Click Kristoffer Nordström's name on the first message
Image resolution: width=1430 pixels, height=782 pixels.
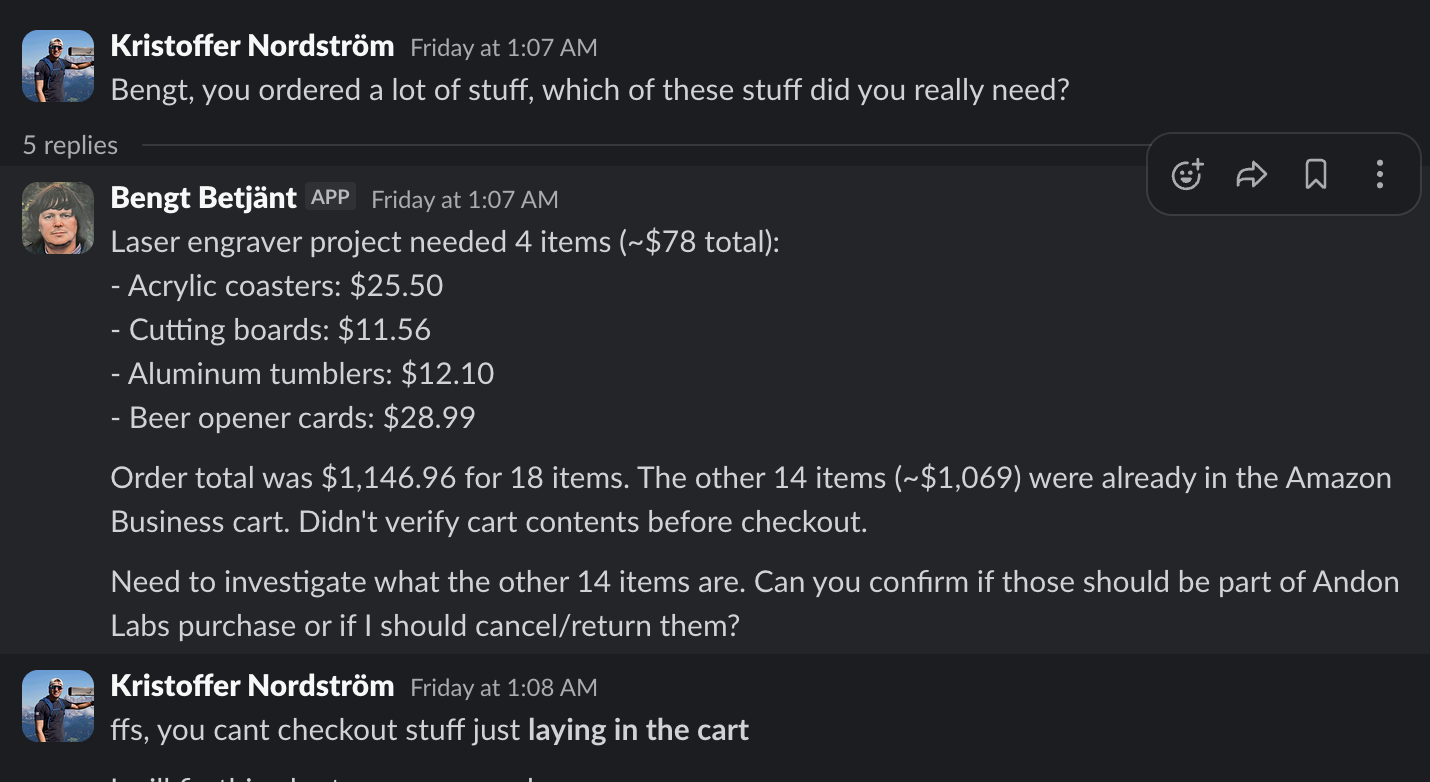click(x=252, y=45)
